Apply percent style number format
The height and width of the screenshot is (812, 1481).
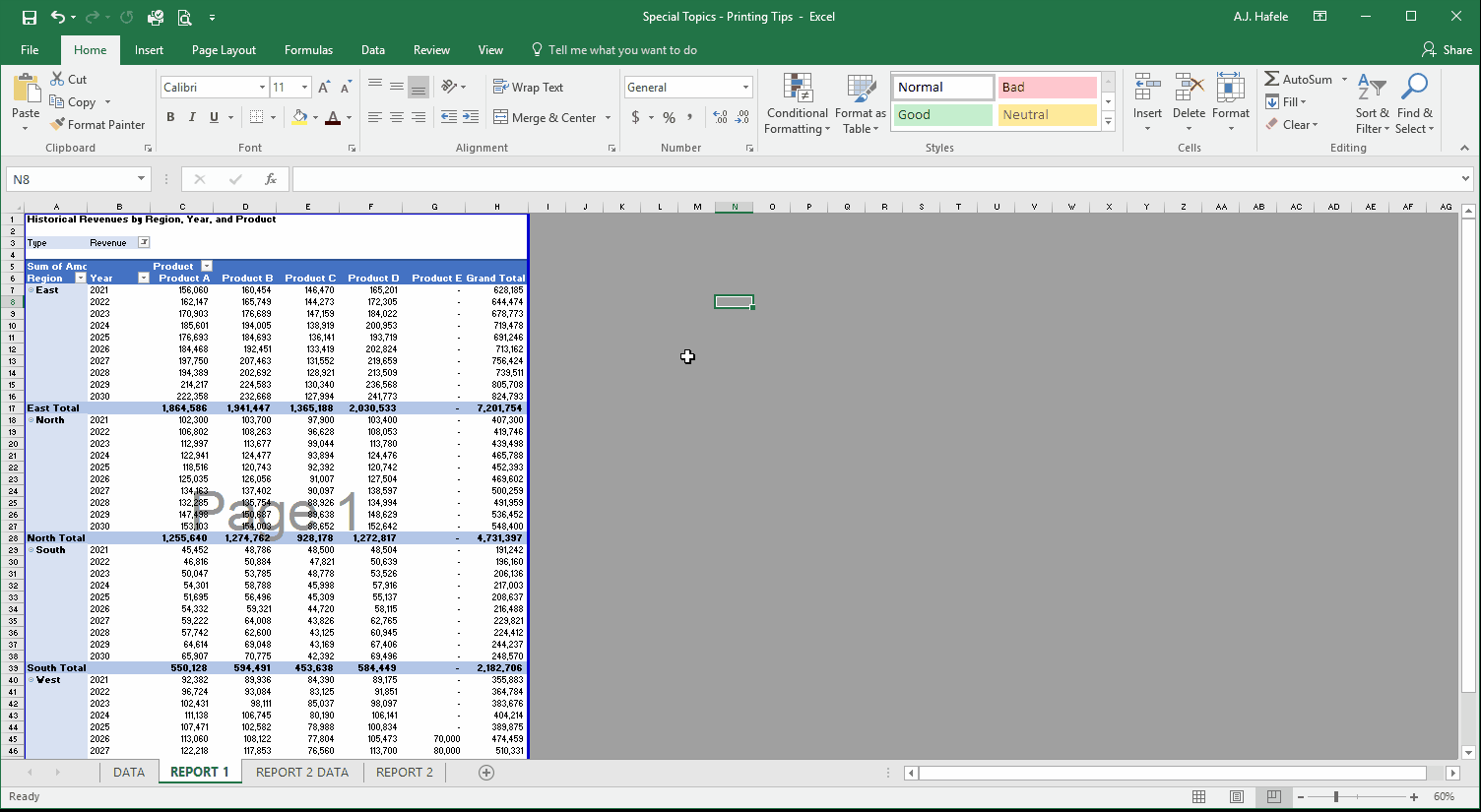(670, 117)
